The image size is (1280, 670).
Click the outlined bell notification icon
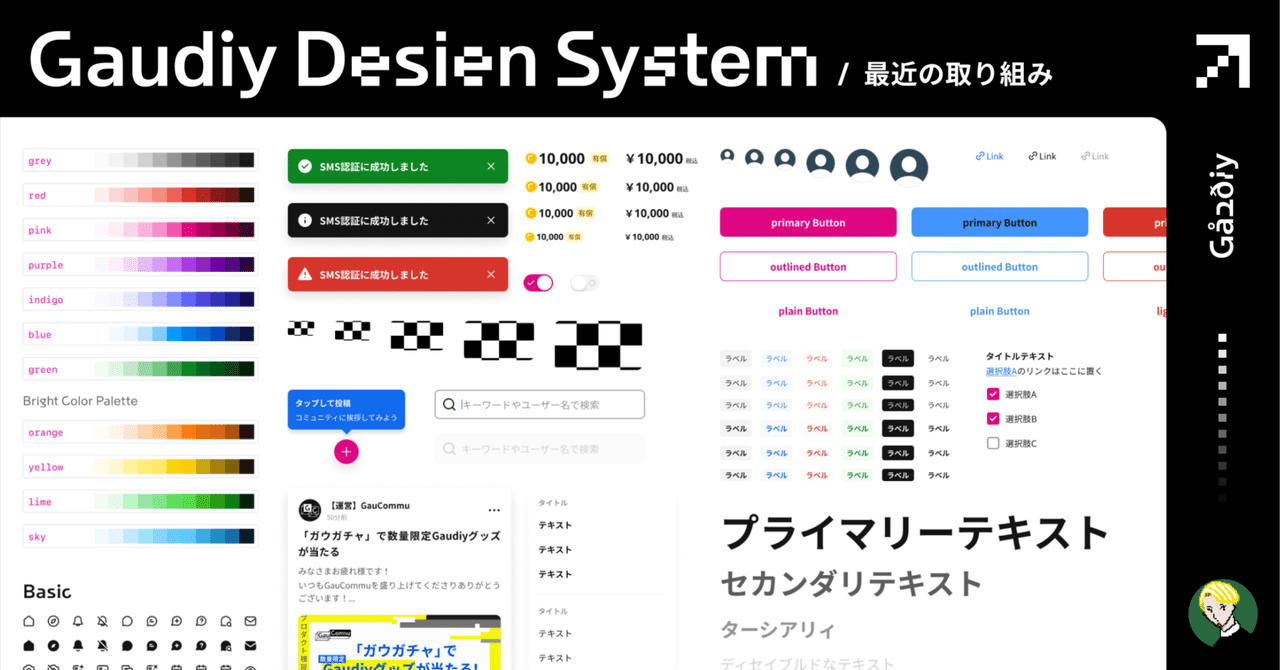point(78,621)
